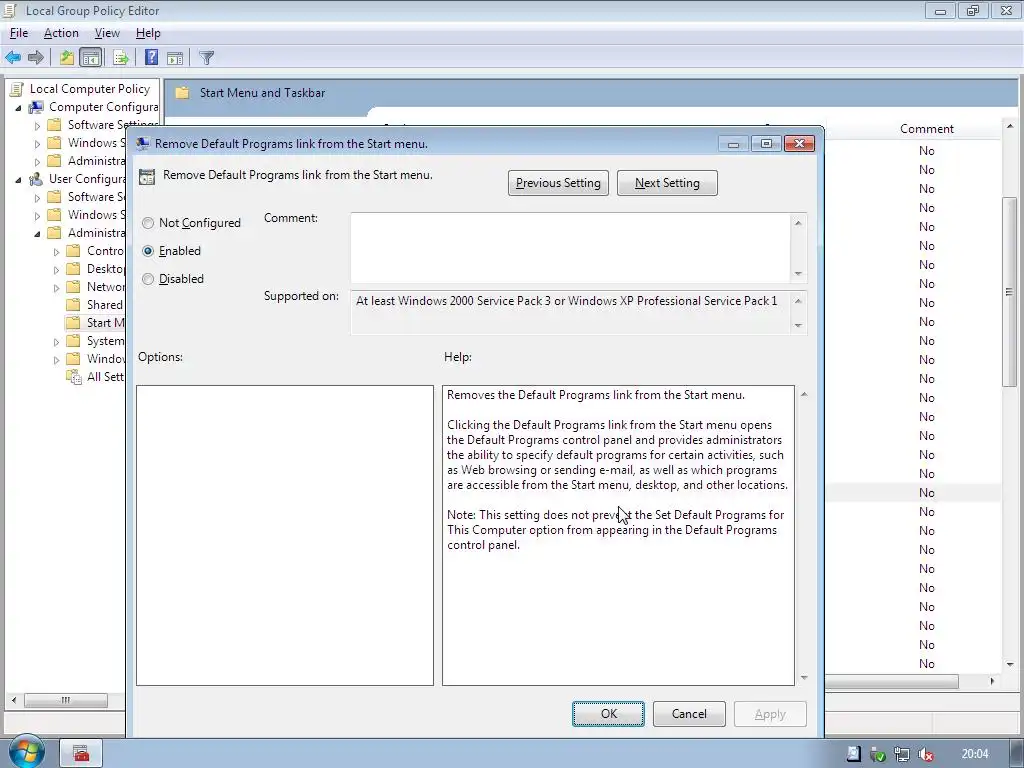Open the Action menu
This screenshot has width=1024, height=768.
click(x=61, y=33)
